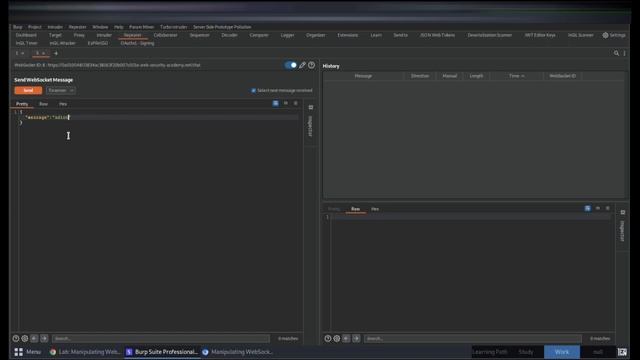Click the pencil edit connection icon
This screenshot has height=360, width=640.
(302, 65)
